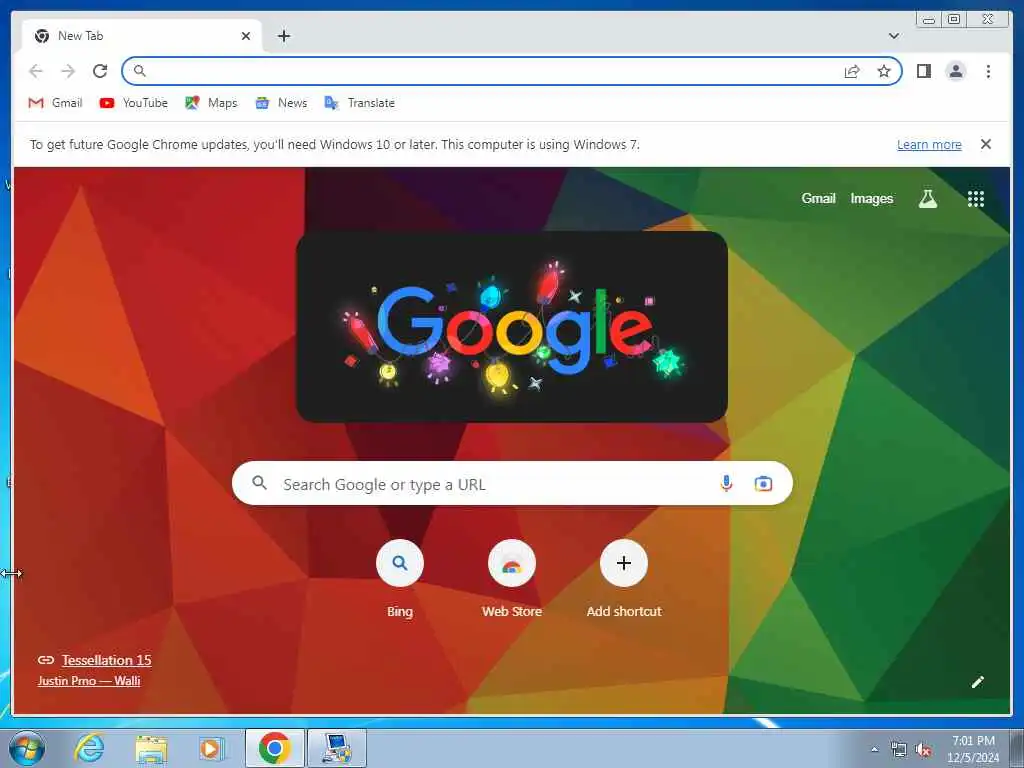Open the computer utility taskbar icon

click(337, 748)
